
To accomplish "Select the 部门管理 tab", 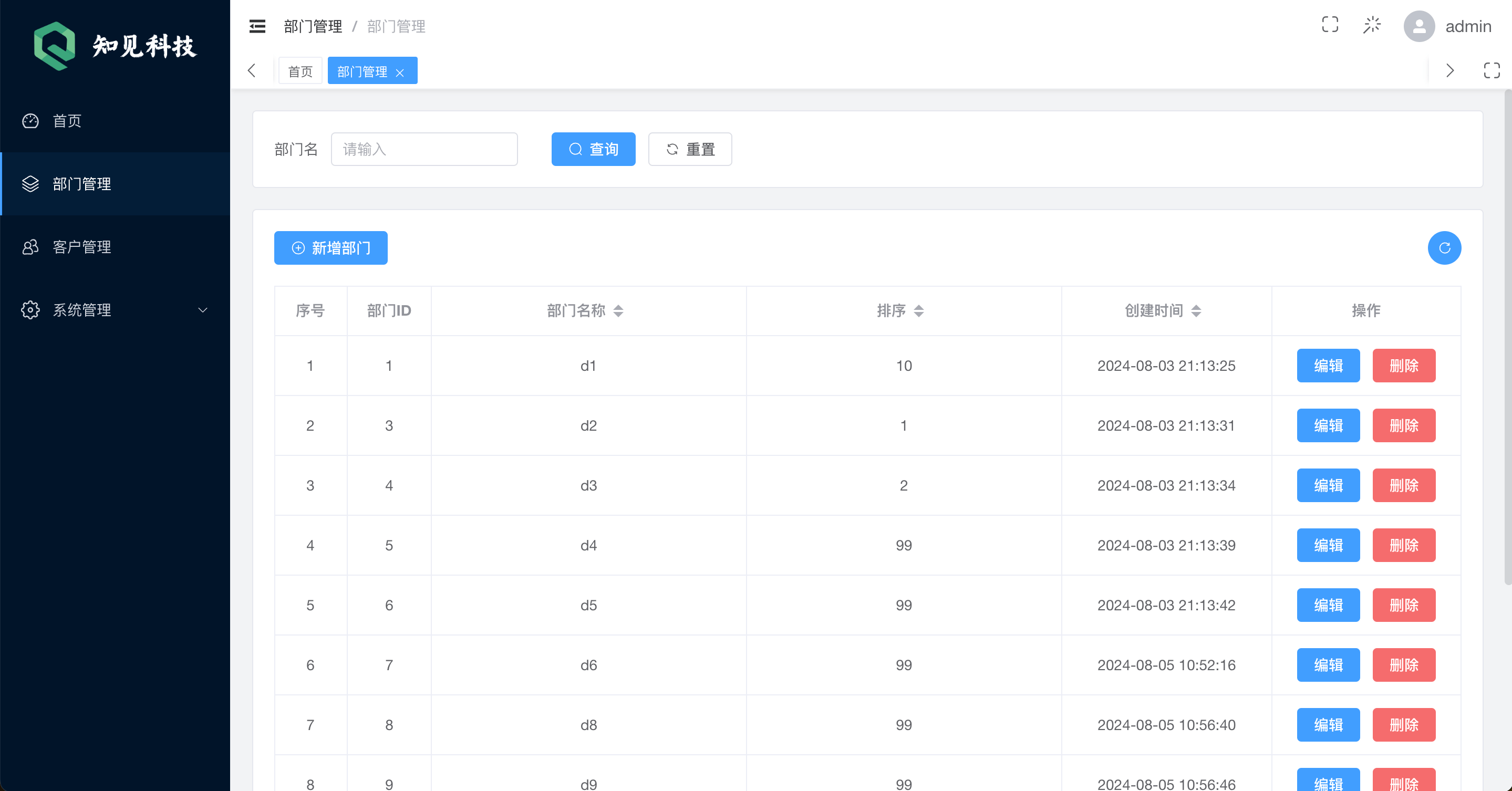I will (362, 71).
